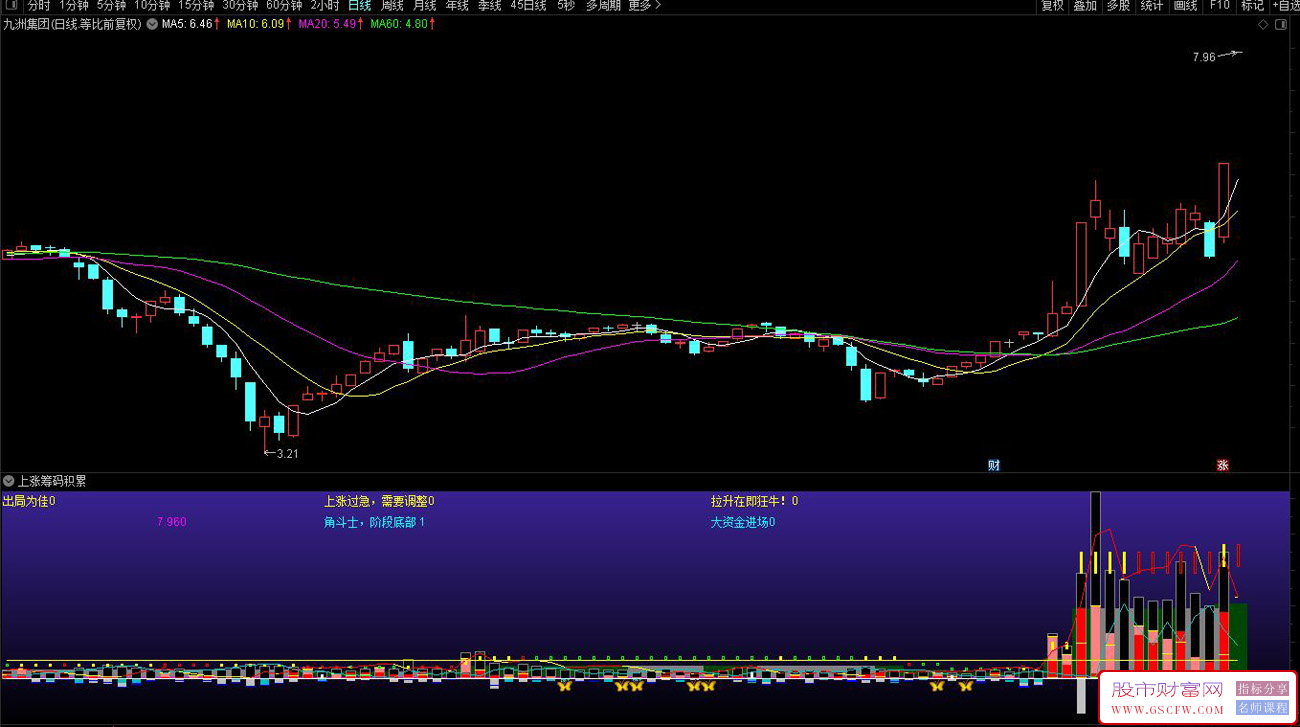
Task: Switch to the 周线 weekly chart
Action: click(x=392, y=6)
